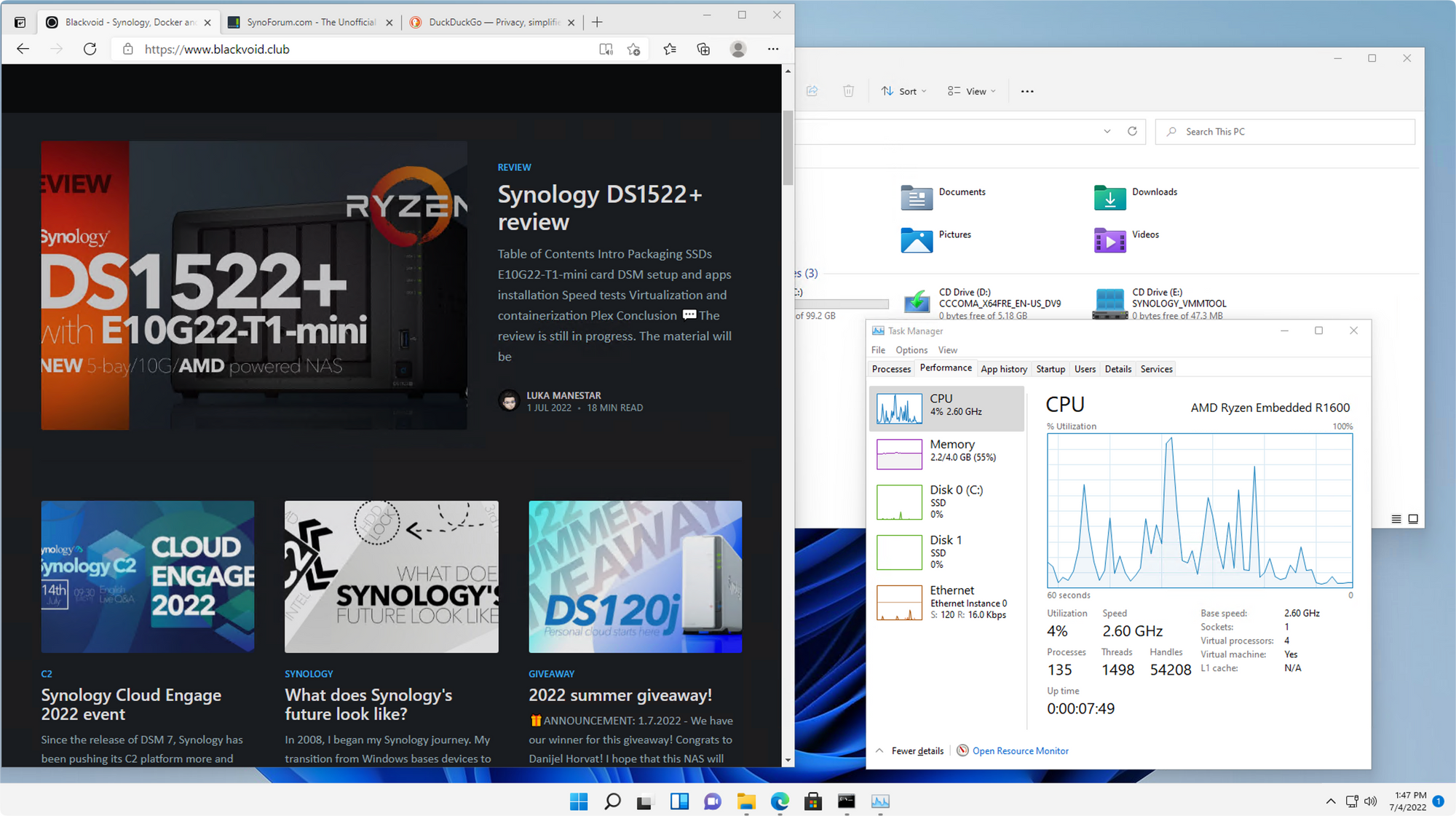
Task: Open Microsoft Store from the taskbar
Action: tap(813, 801)
